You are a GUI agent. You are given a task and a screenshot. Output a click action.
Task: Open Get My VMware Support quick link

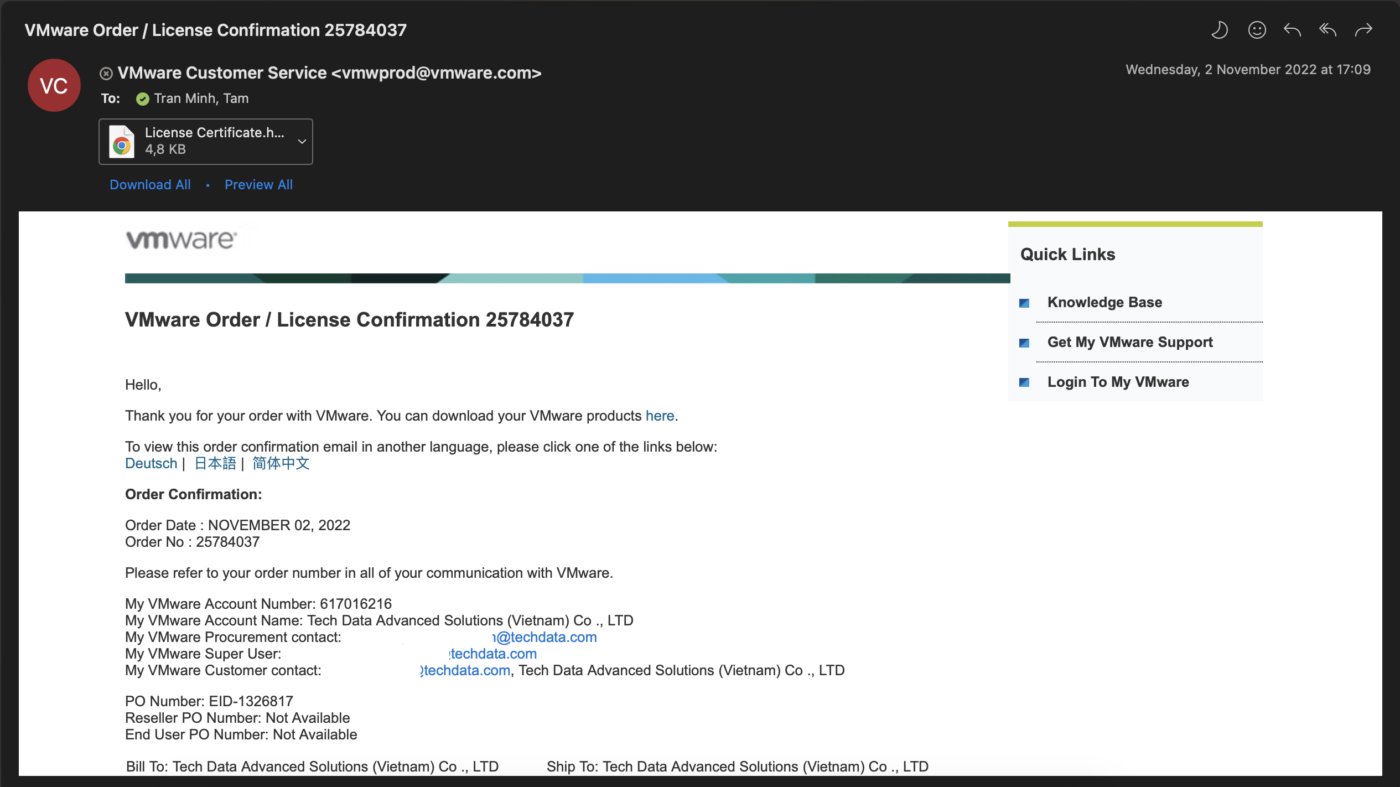point(1129,342)
